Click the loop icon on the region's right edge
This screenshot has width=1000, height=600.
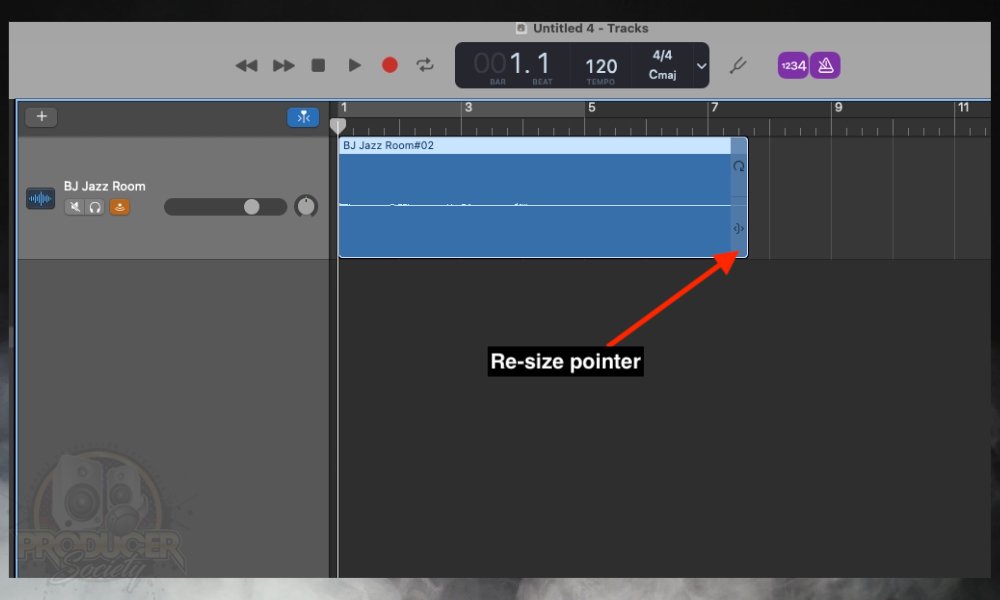pyautogui.click(x=739, y=166)
